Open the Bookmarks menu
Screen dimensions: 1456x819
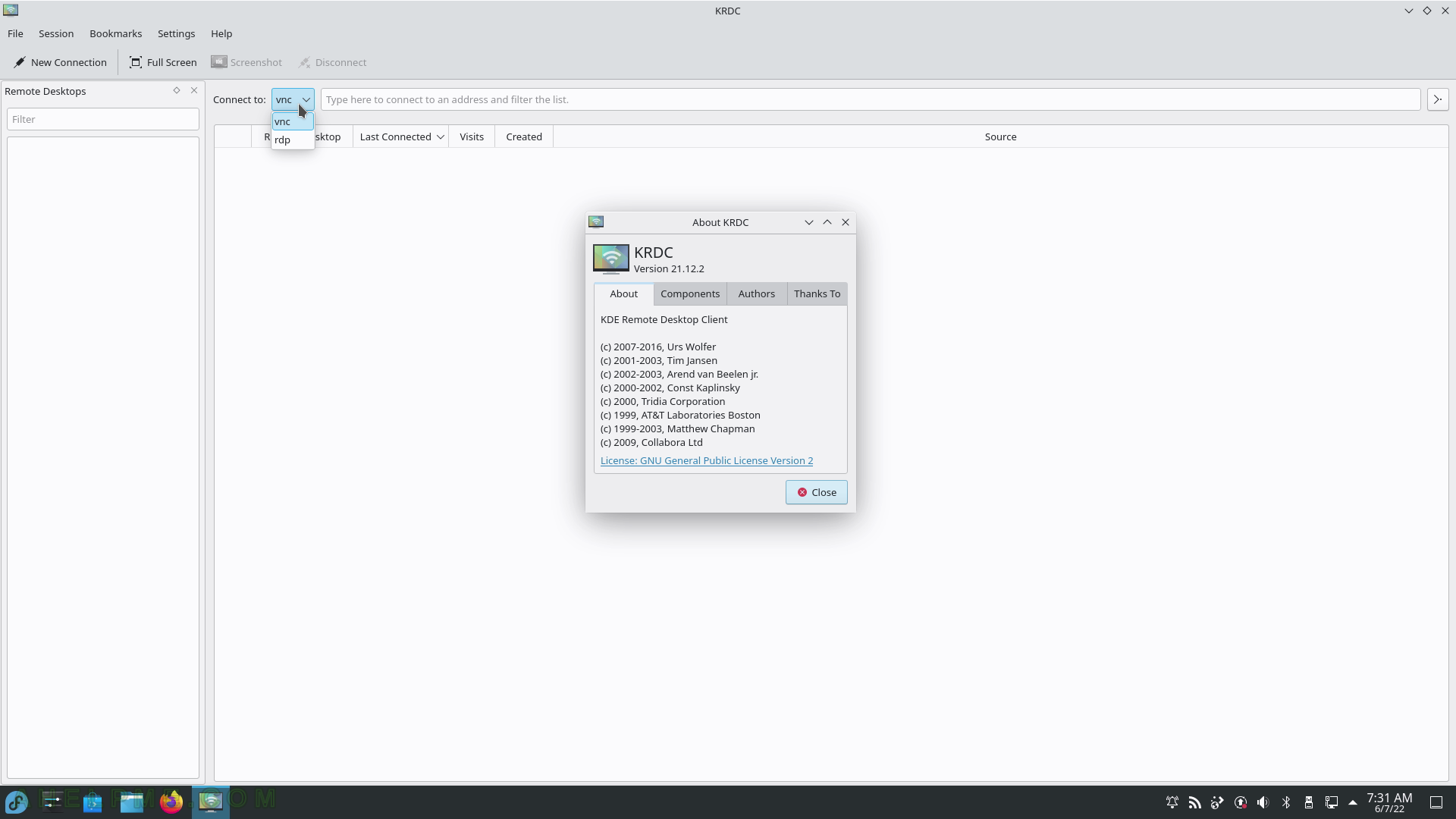pos(115,33)
